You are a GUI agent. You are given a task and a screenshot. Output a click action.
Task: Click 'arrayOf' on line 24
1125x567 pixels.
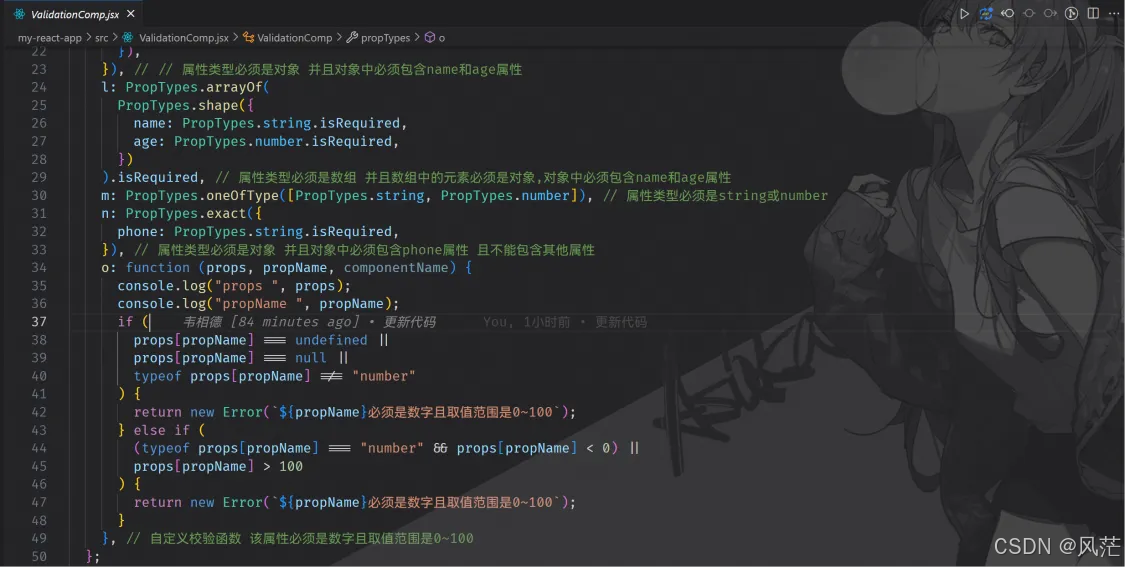pyautogui.click(x=237, y=87)
